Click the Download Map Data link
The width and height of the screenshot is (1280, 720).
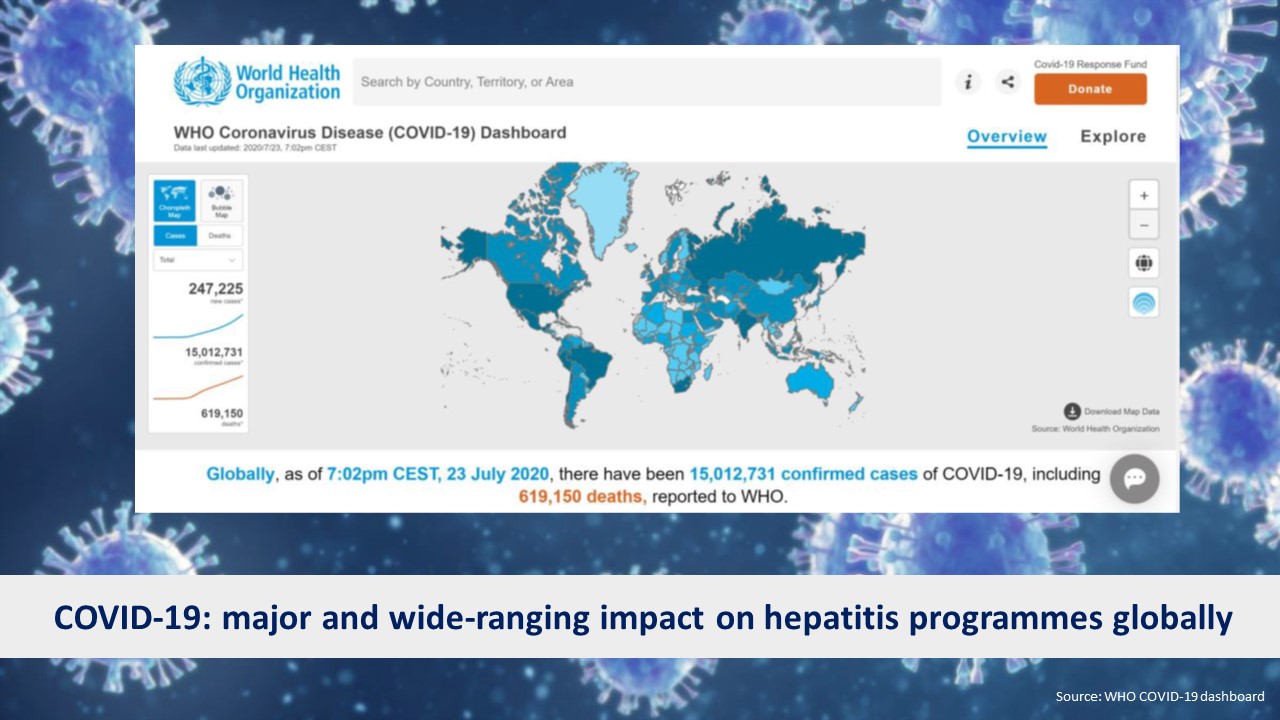point(1121,411)
